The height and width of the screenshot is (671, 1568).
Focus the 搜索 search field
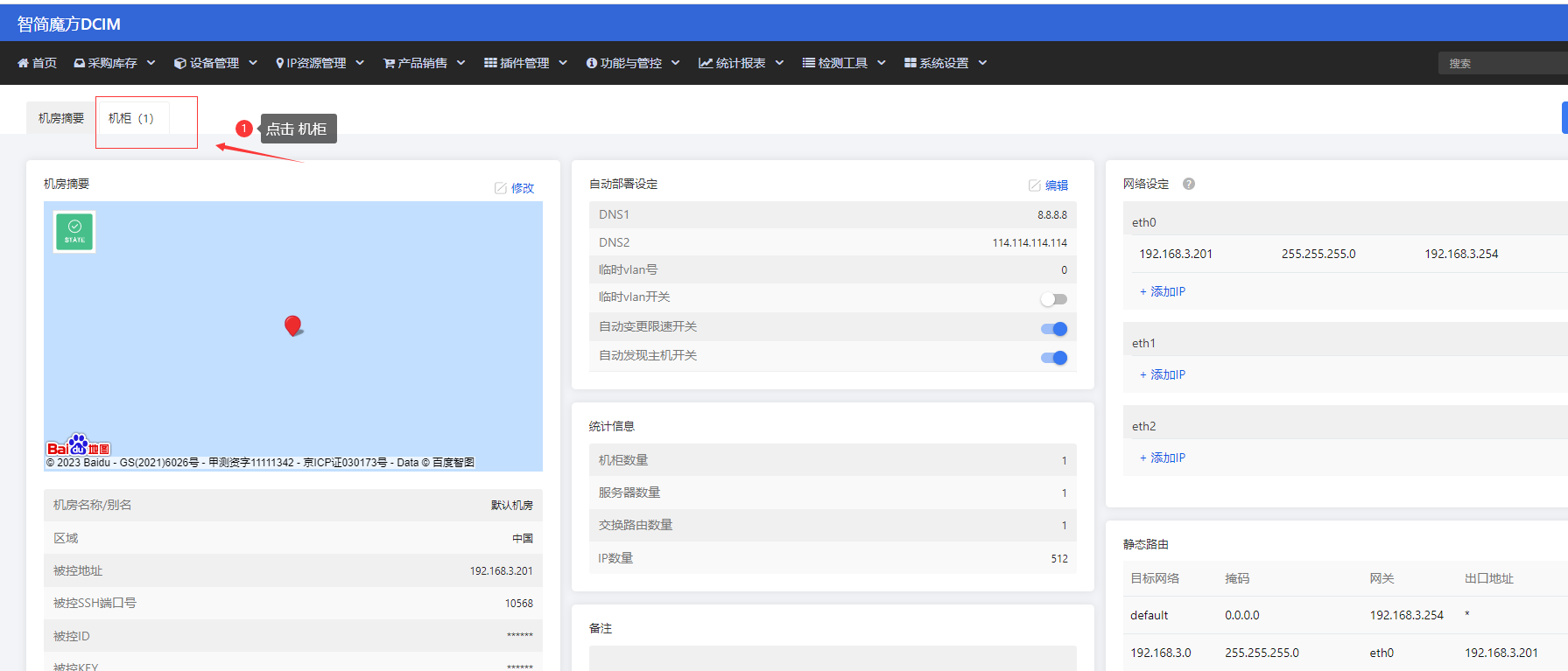point(1502,63)
